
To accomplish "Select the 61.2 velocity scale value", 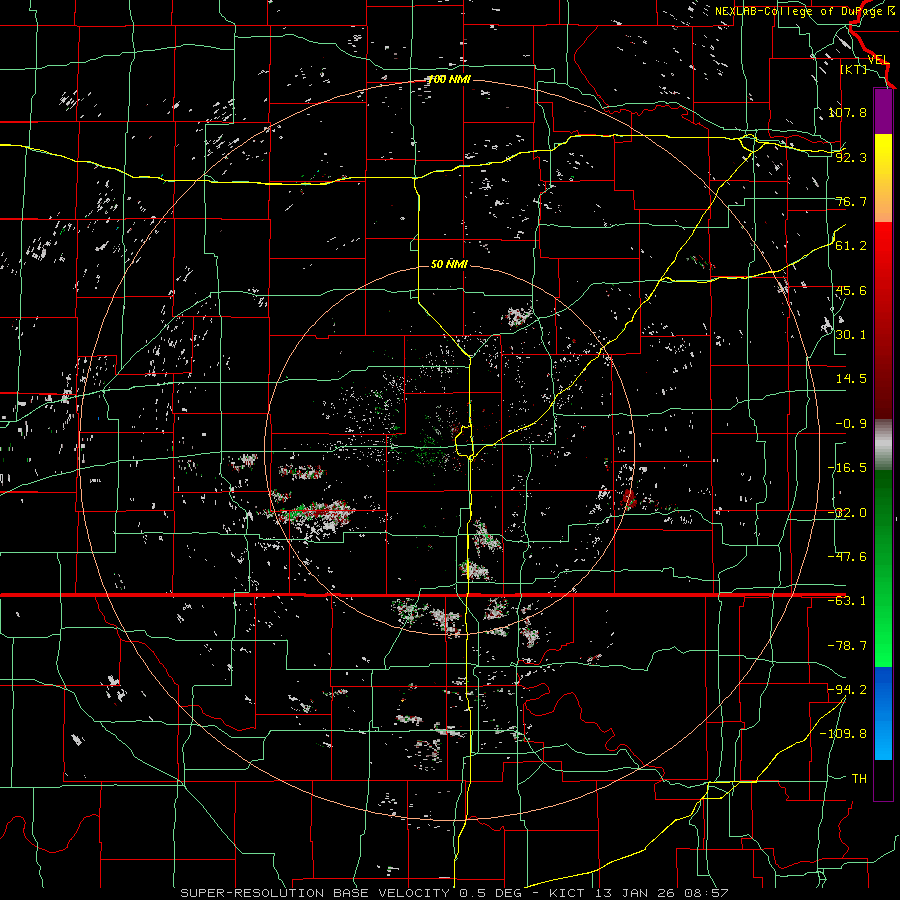I will pos(851,246).
